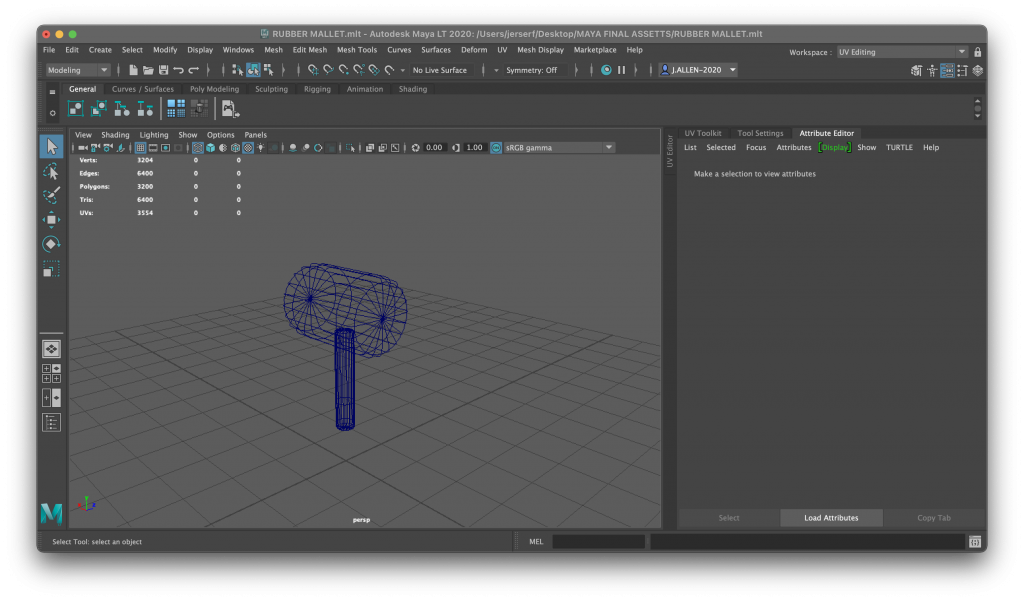Open the UV Toolkit tab
Image resolution: width=1024 pixels, height=601 pixels.
point(702,133)
